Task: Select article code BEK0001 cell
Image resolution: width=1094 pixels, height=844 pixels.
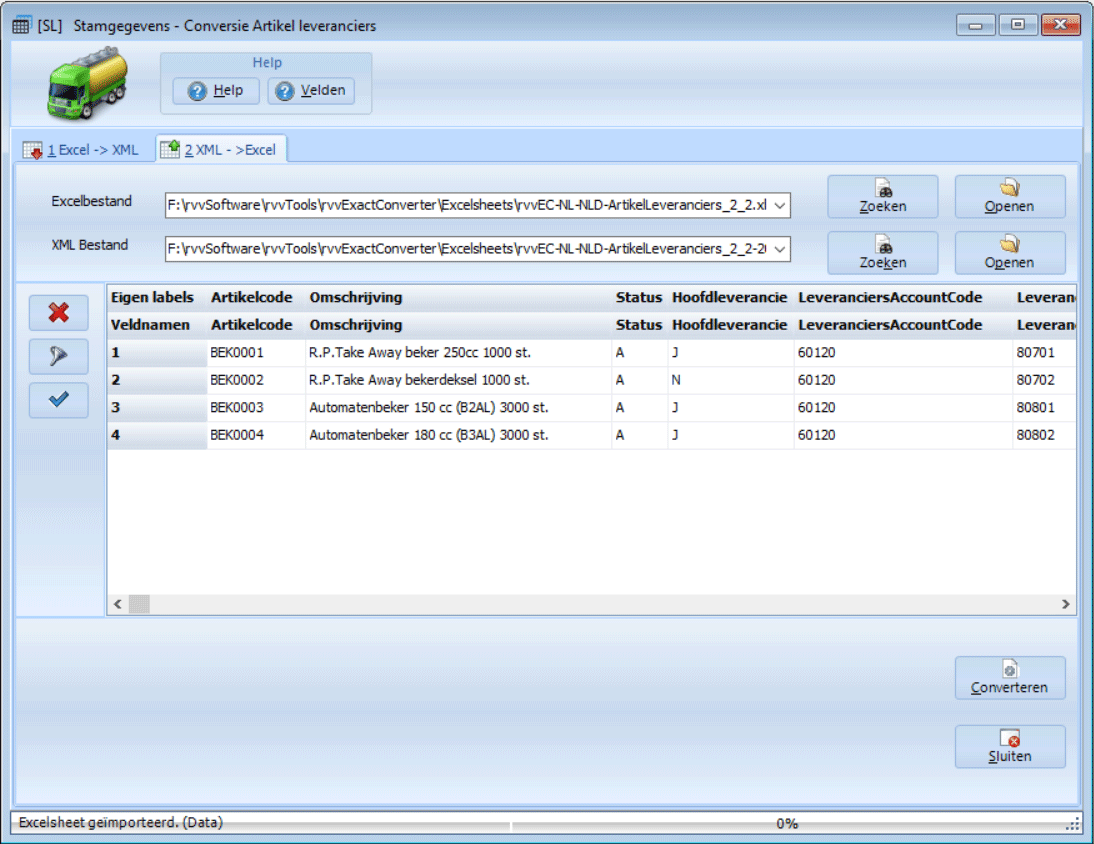Action: click(x=256, y=353)
